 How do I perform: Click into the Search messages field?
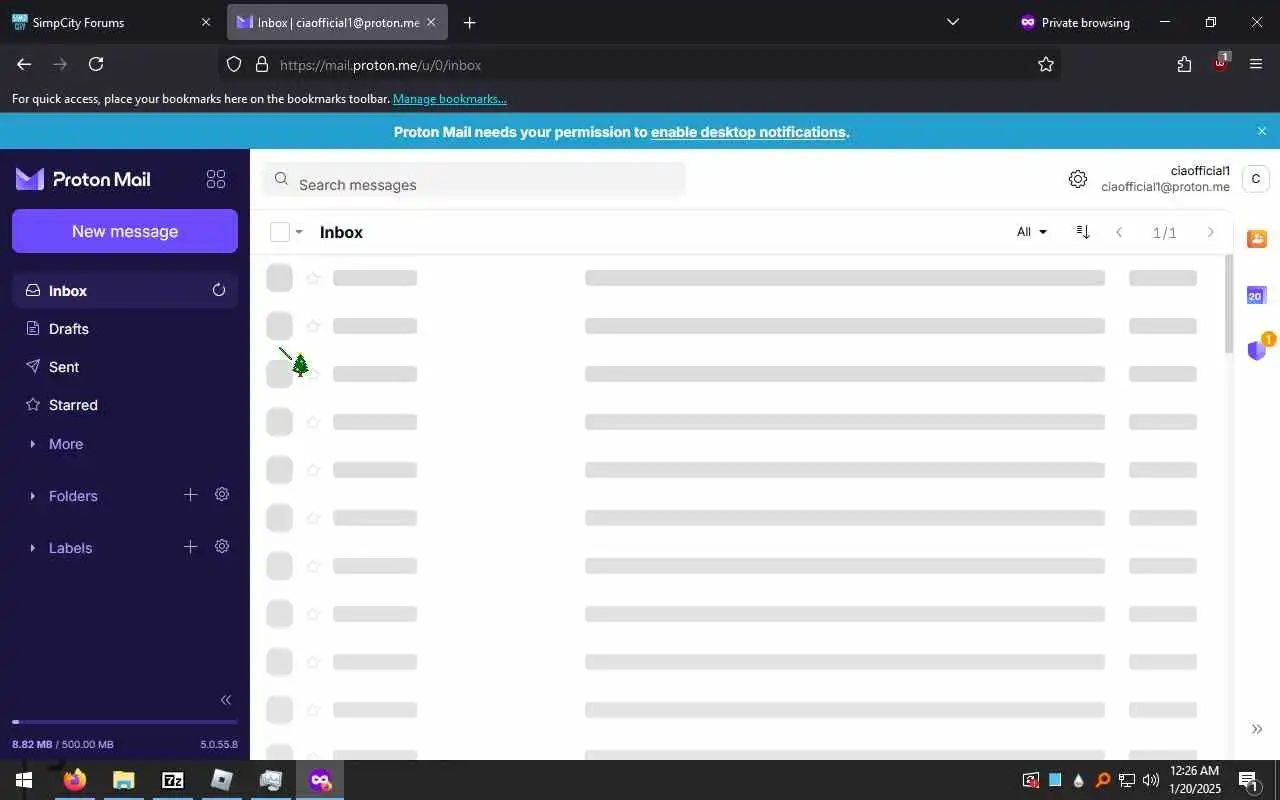[x=474, y=180]
